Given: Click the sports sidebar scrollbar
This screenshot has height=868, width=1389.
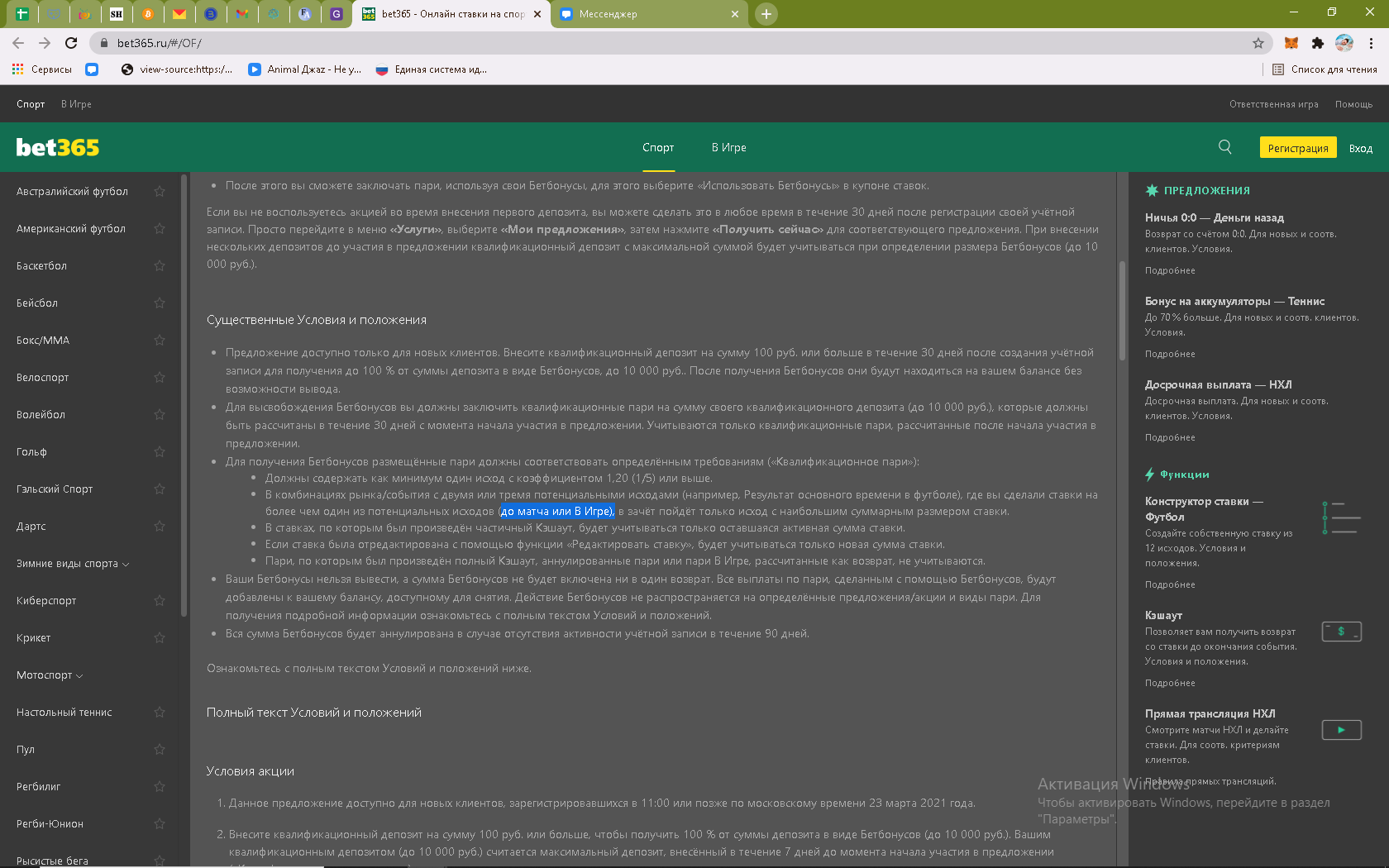Looking at the screenshot, I should coord(184,395).
